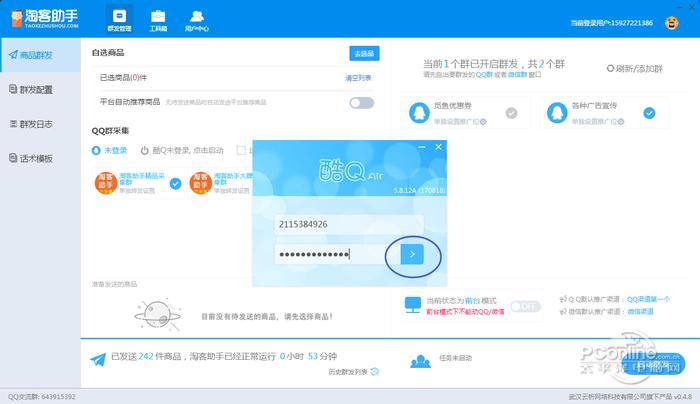700x404 pixels.
Task: Click the blue 去选品 button
Action: click(x=364, y=53)
